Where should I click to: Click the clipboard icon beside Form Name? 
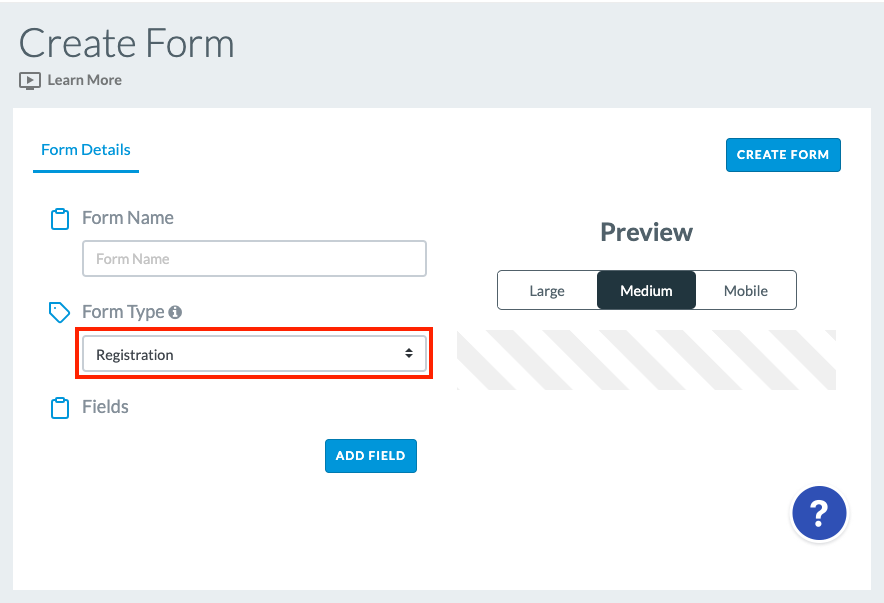click(x=60, y=219)
